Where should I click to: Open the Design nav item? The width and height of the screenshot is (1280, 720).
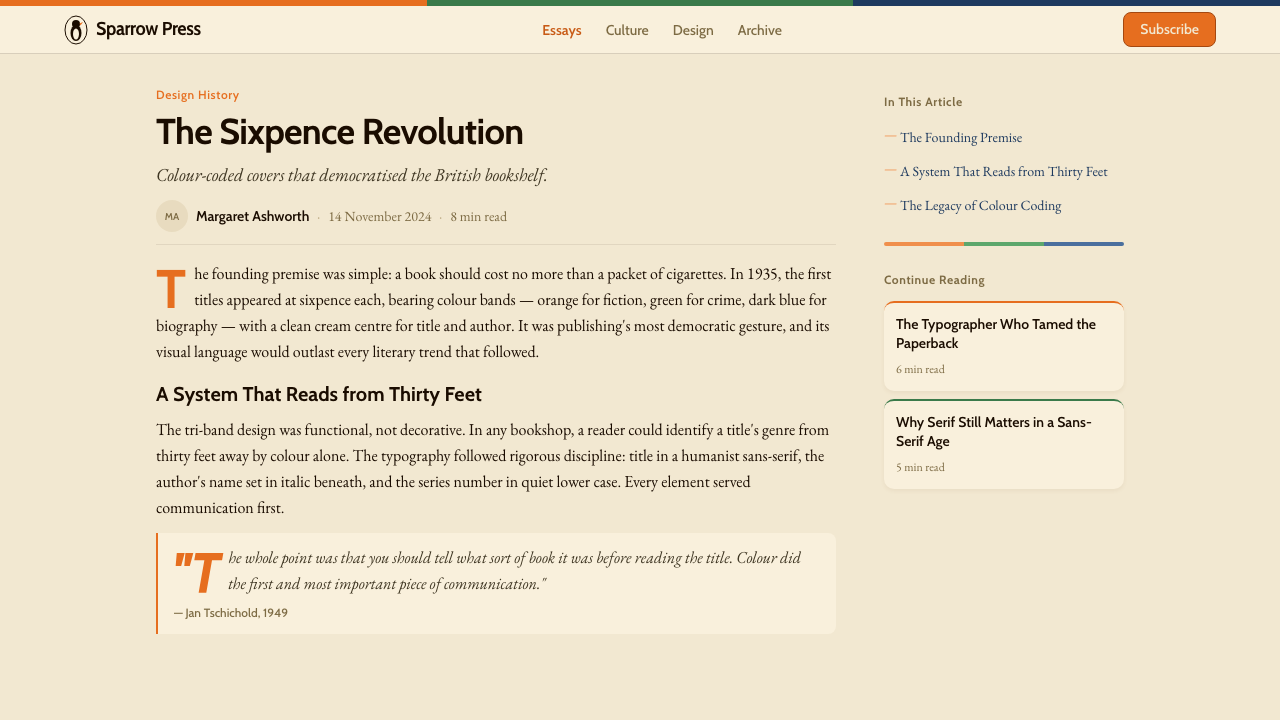693,30
